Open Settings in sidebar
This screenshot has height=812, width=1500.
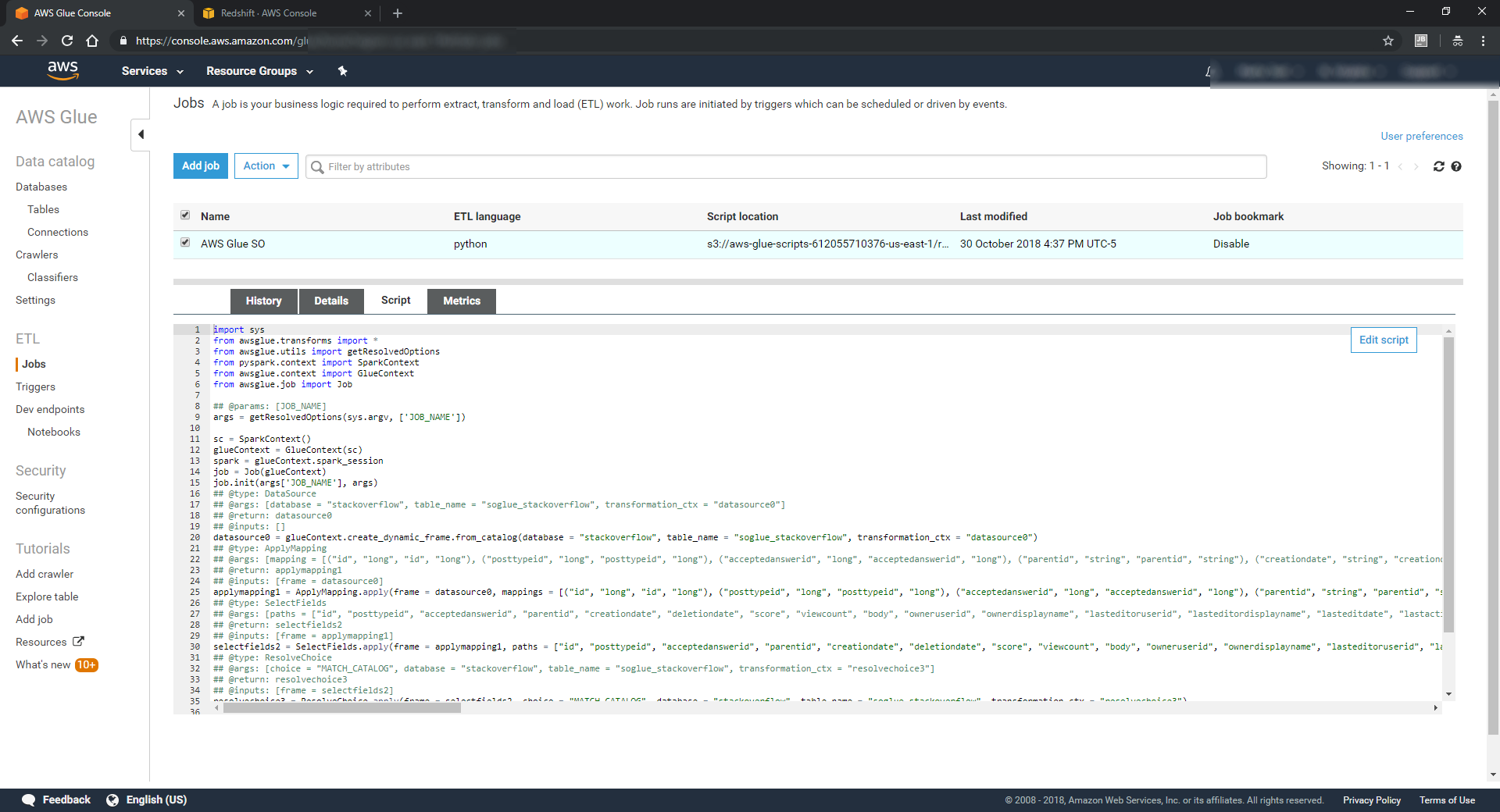pyautogui.click(x=35, y=300)
